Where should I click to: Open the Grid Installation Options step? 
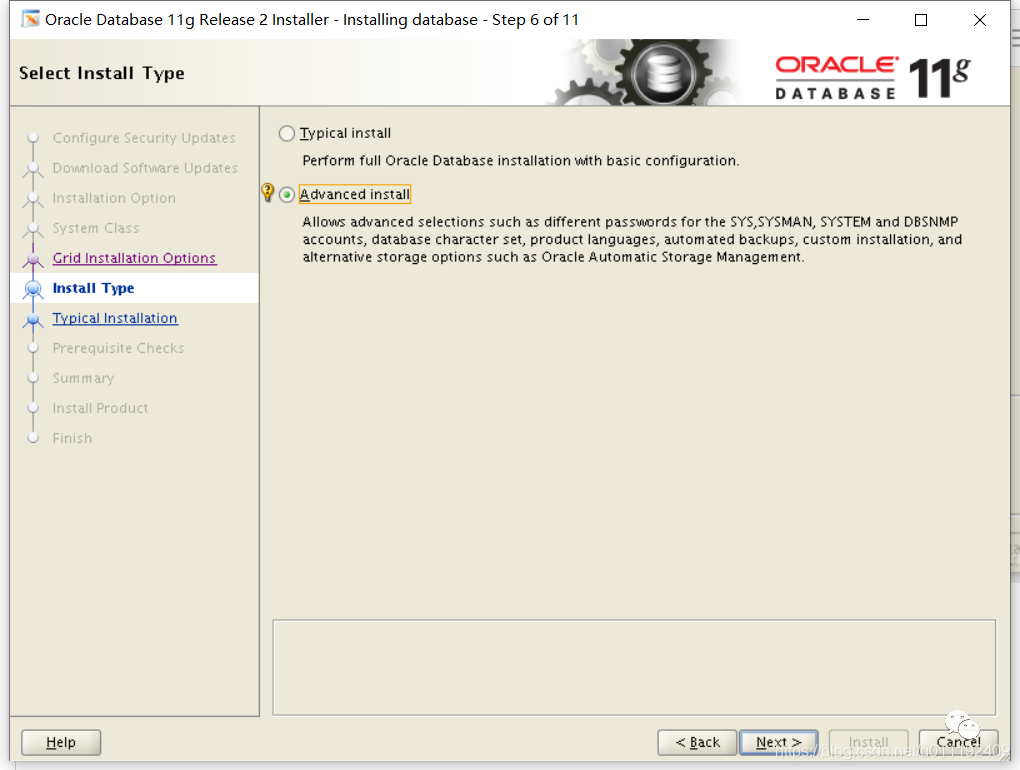click(x=134, y=258)
